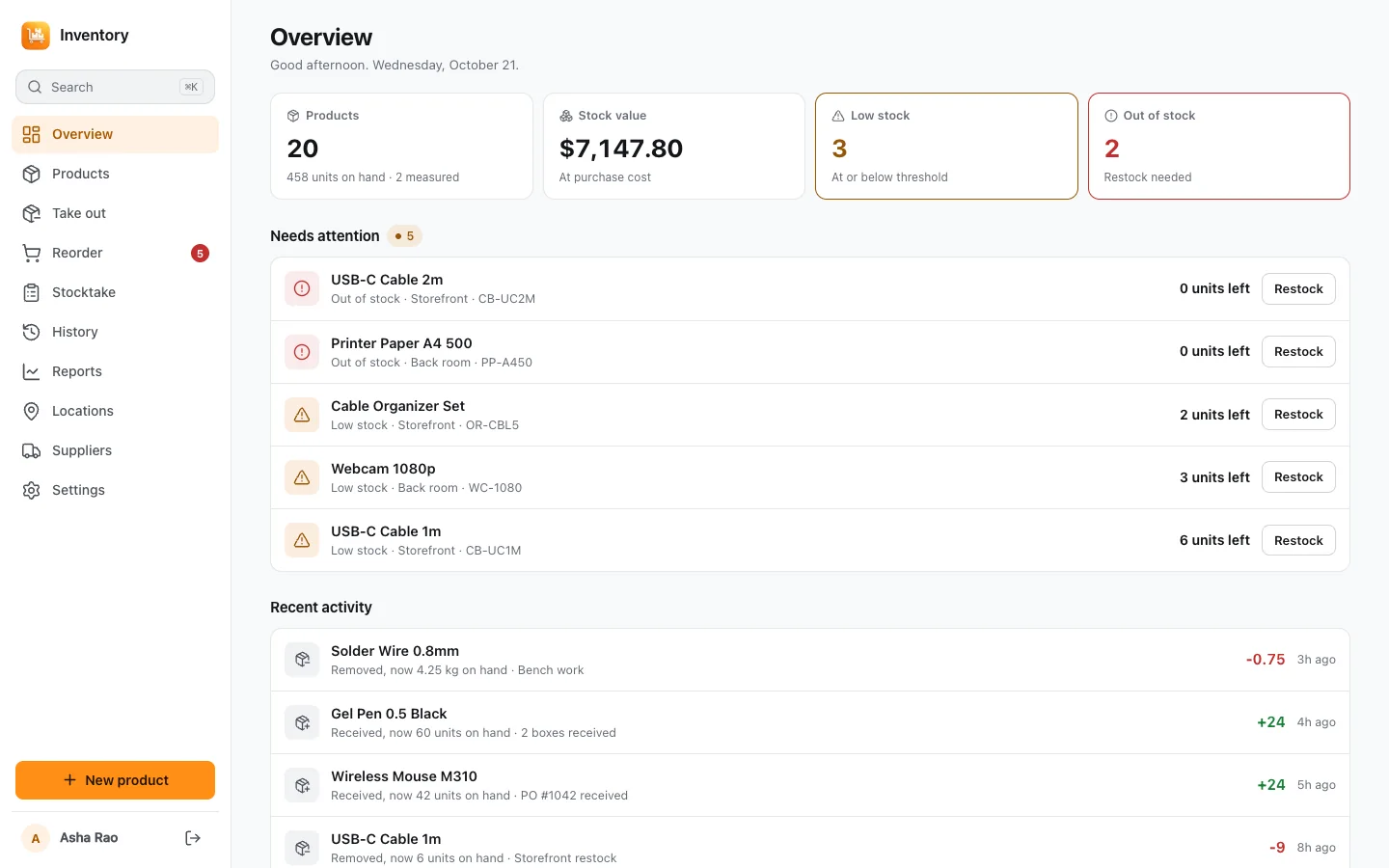Select the Stock value card showing $7,147.80
The width and height of the screenshot is (1389, 868).
[x=674, y=147]
